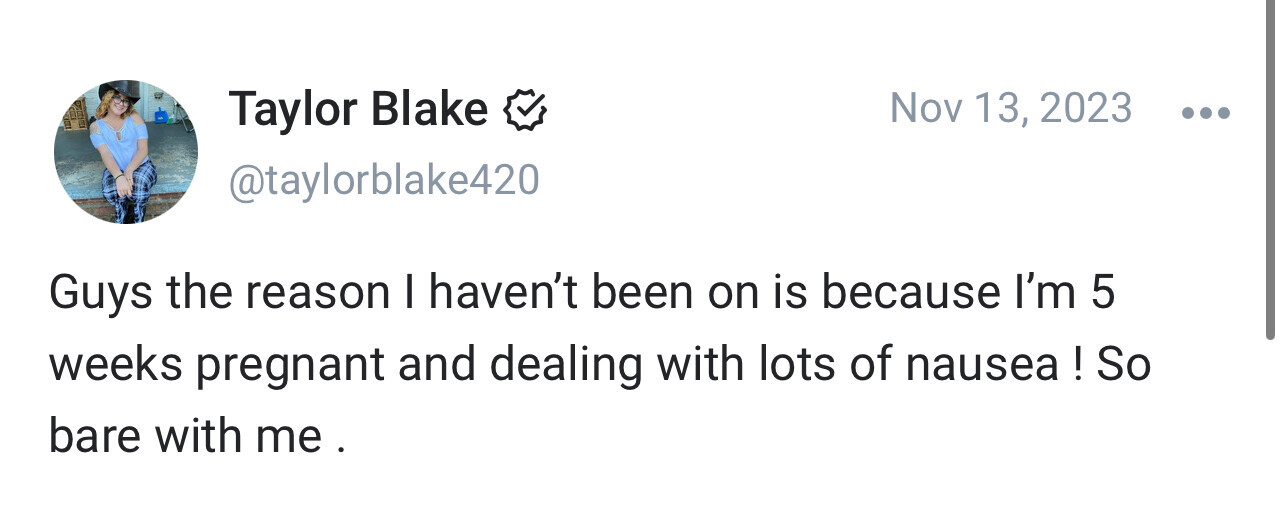Viewport: 1284px width, 524px height.
Task: Click the word "been" in the post
Action: click(x=636, y=293)
